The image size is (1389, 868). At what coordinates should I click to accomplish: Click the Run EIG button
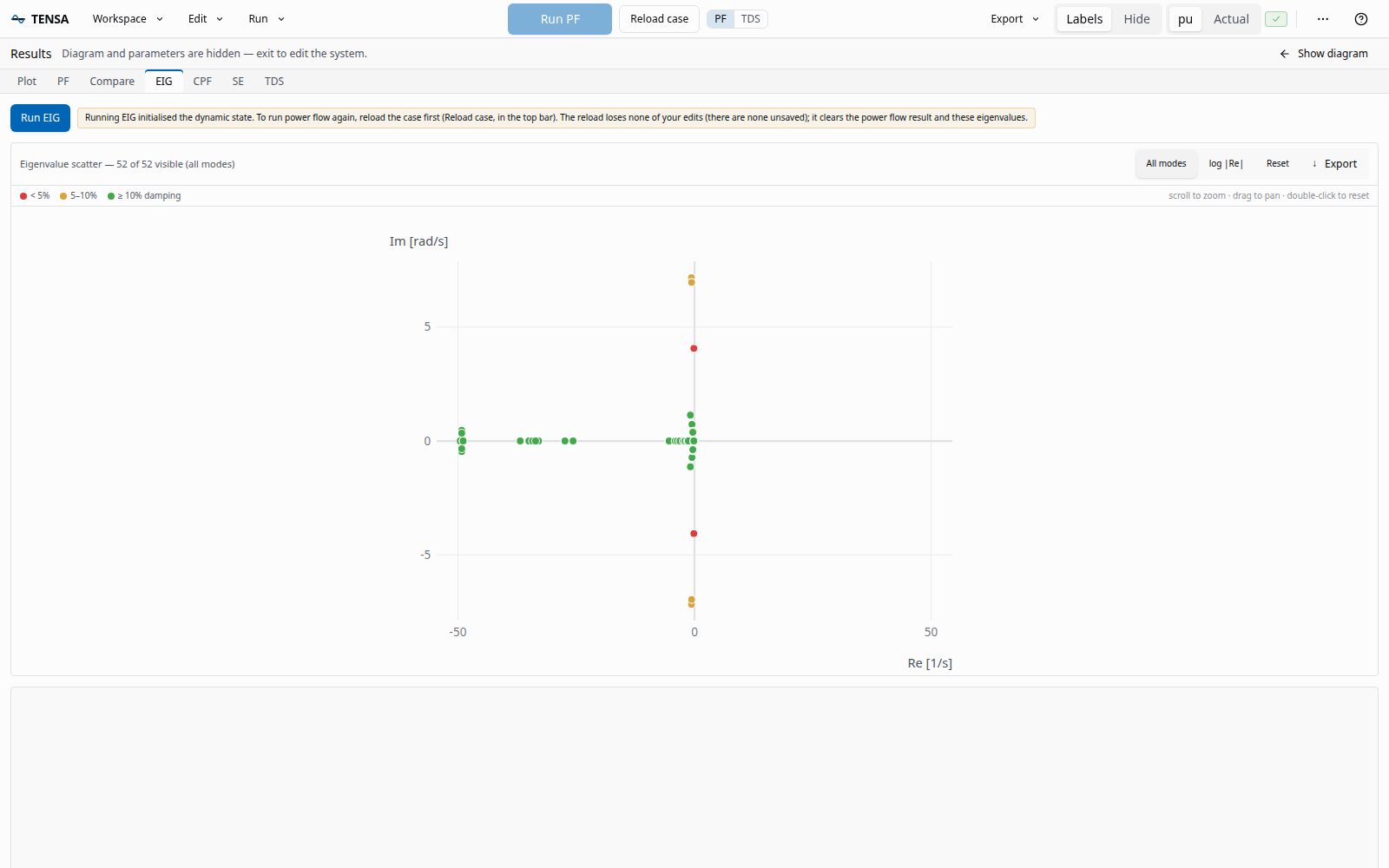(40, 118)
